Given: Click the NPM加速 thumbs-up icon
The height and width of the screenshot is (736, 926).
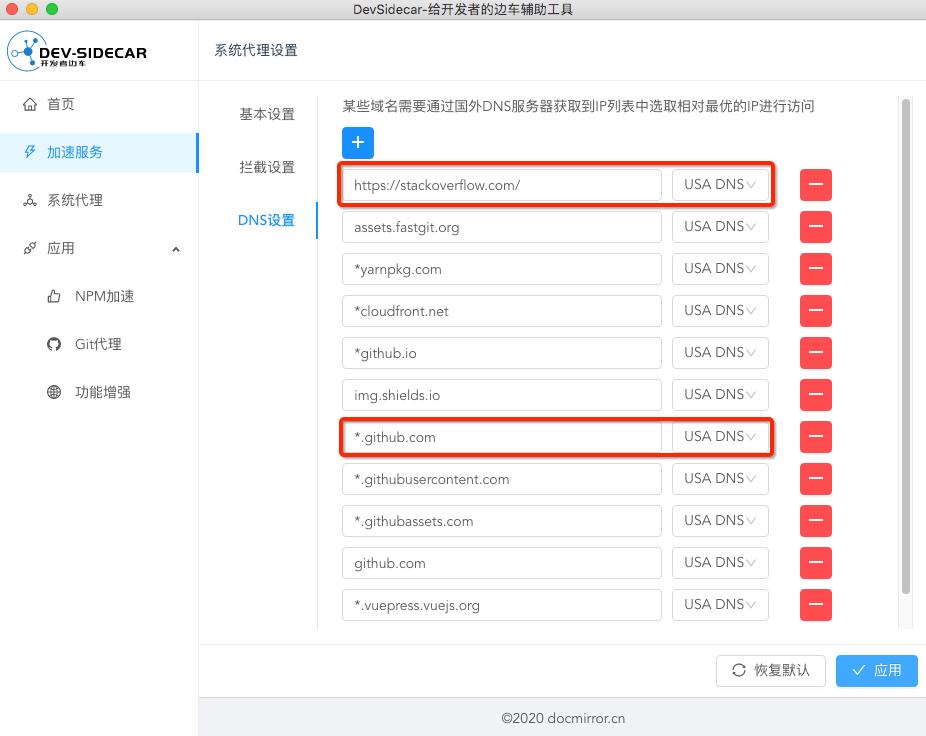Looking at the screenshot, I should coord(54,296).
